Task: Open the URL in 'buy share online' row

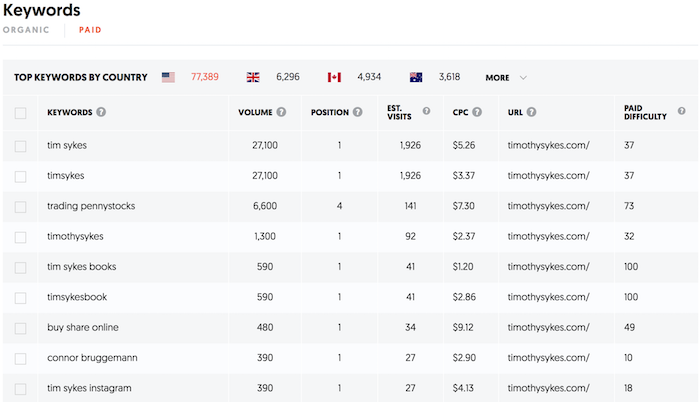Action: 548,327
